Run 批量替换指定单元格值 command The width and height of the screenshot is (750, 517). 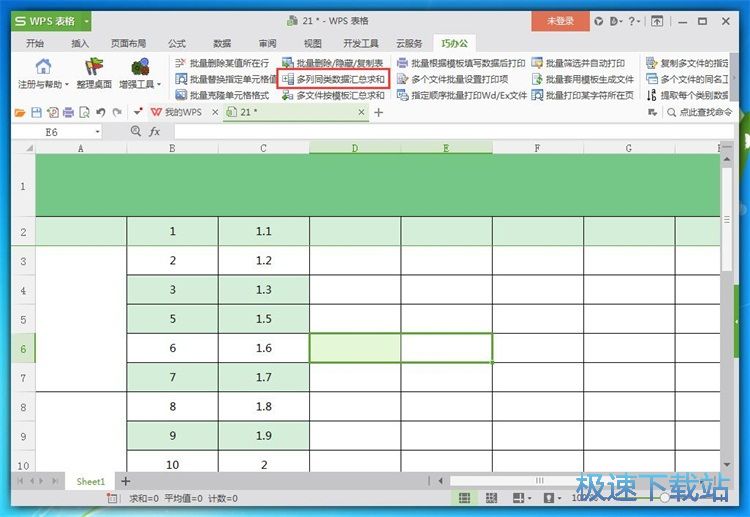pos(226,79)
